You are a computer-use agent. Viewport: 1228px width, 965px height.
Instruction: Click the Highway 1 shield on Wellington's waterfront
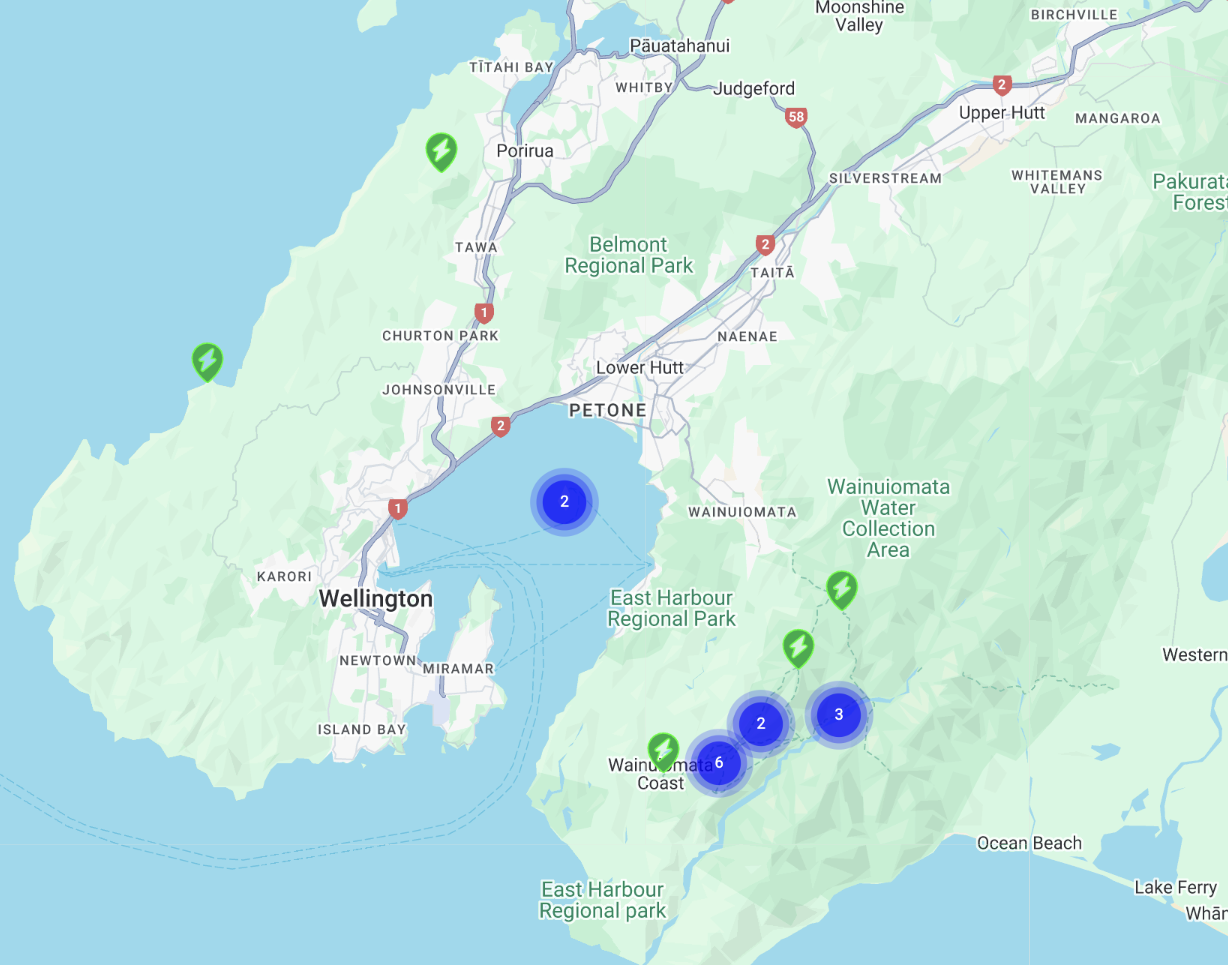tap(398, 509)
